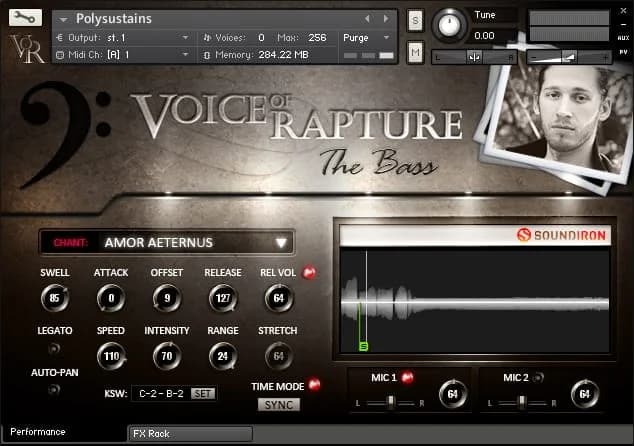
Task: Click the Intensity knob showing 70
Action: 167,356
